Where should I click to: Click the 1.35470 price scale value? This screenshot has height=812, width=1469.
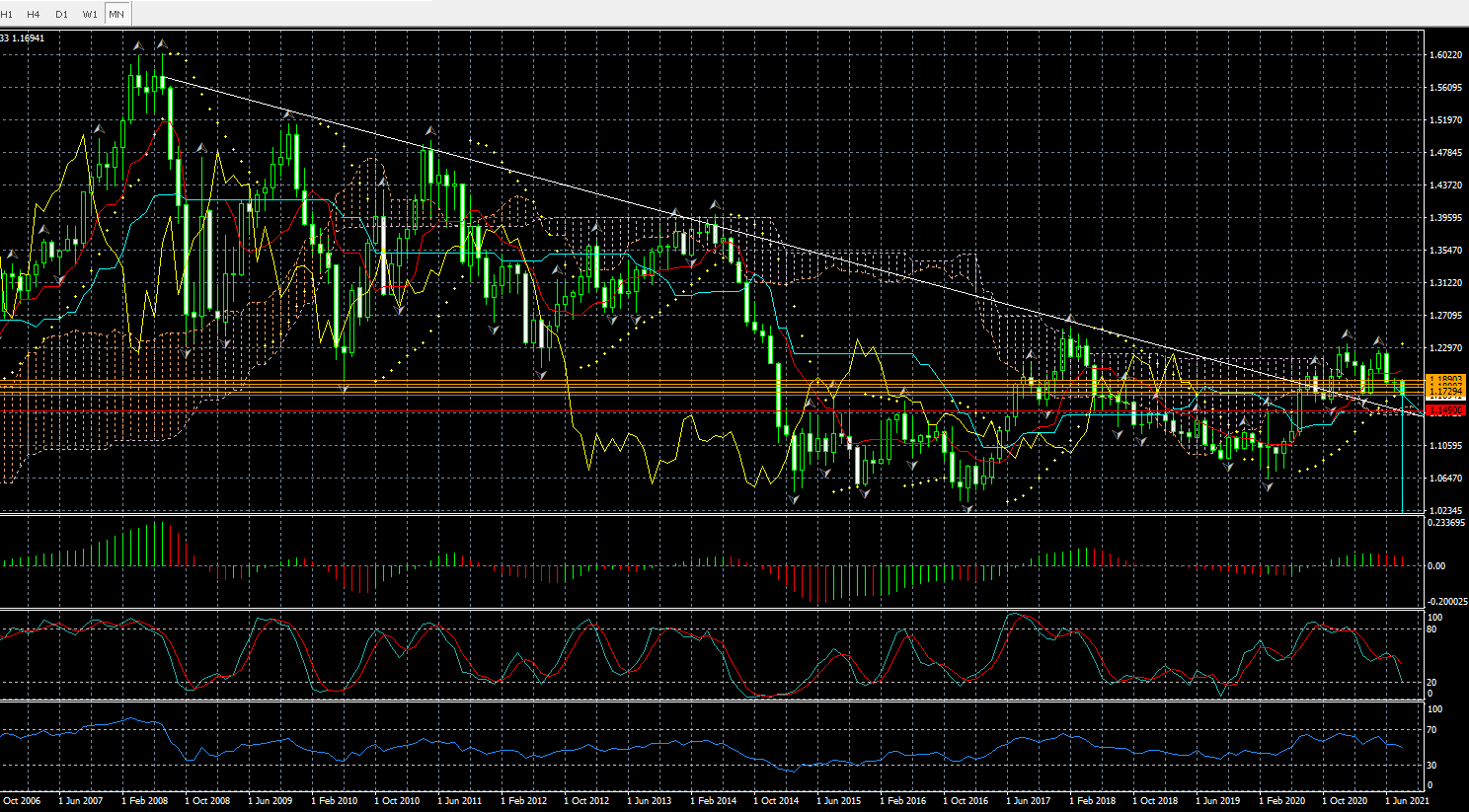tap(1445, 251)
